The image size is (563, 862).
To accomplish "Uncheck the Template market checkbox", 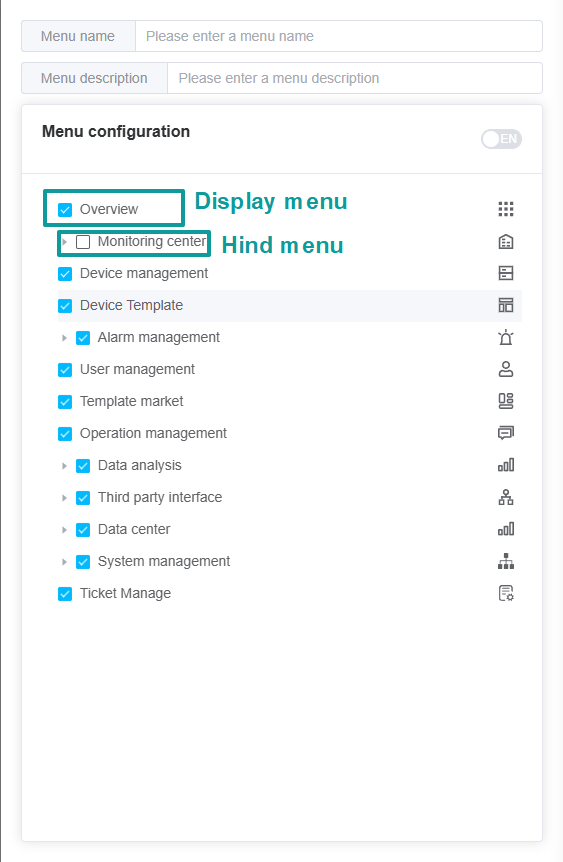I will 65,402.
